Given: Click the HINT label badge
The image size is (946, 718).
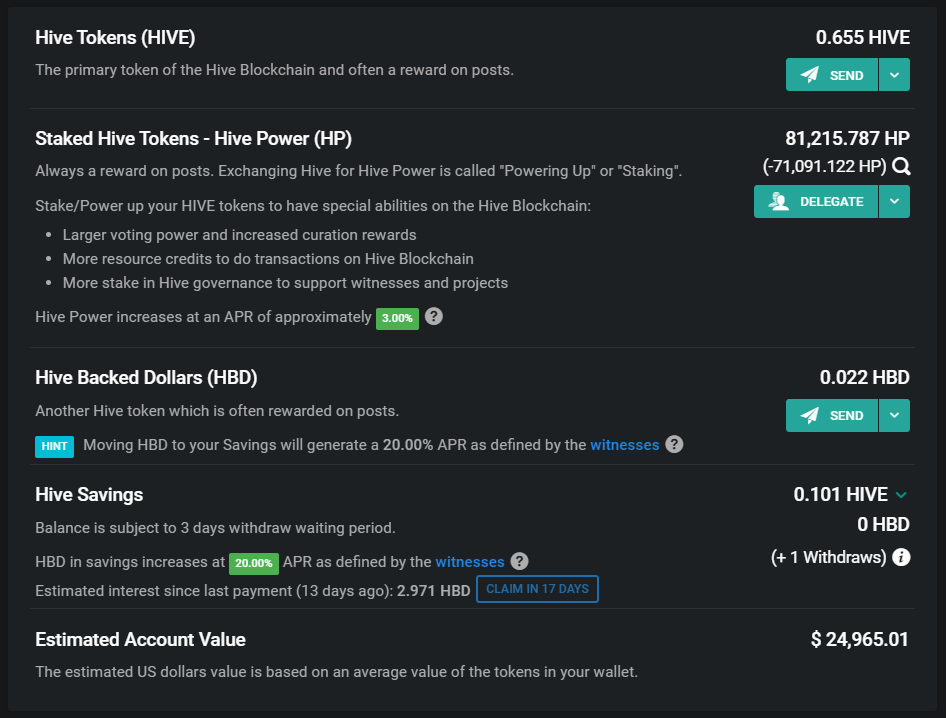Looking at the screenshot, I should click(x=54, y=446).
